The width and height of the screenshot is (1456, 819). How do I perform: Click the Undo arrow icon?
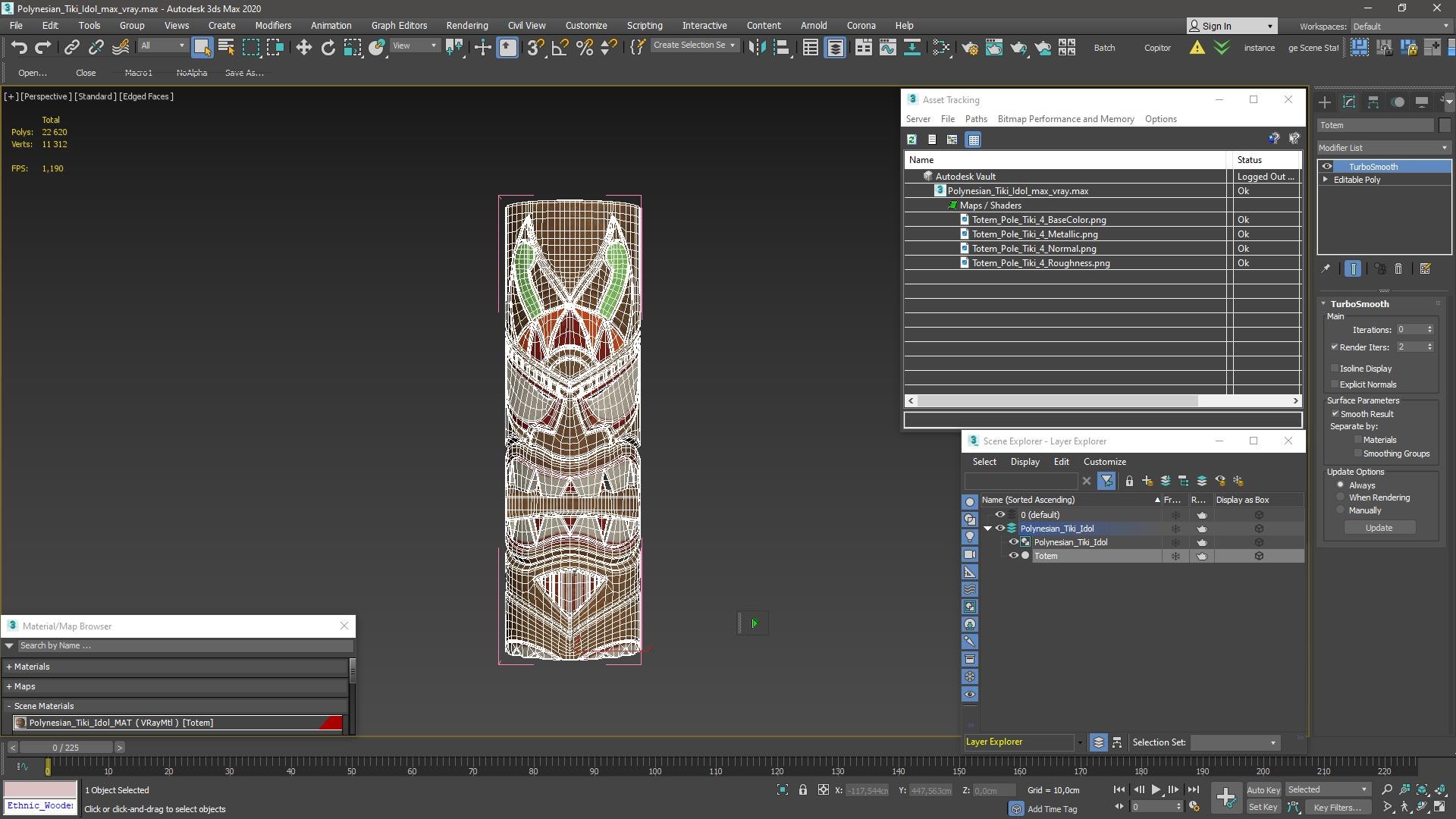[x=19, y=48]
